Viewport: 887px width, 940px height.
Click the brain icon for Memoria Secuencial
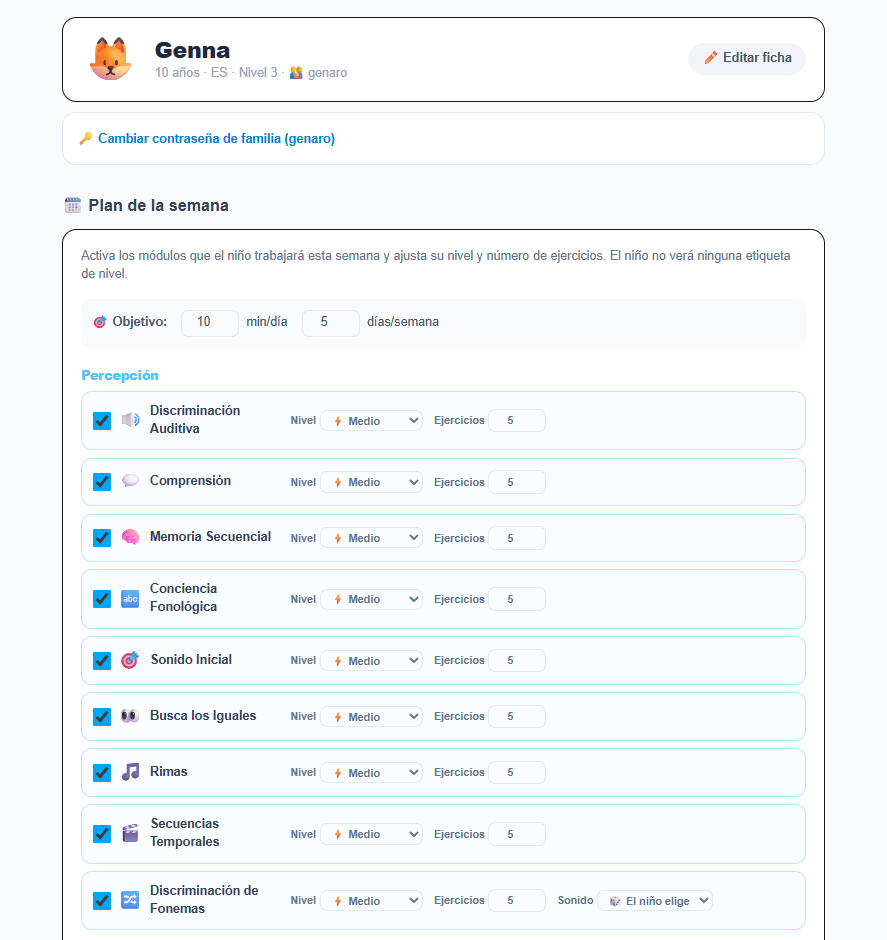tap(130, 537)
